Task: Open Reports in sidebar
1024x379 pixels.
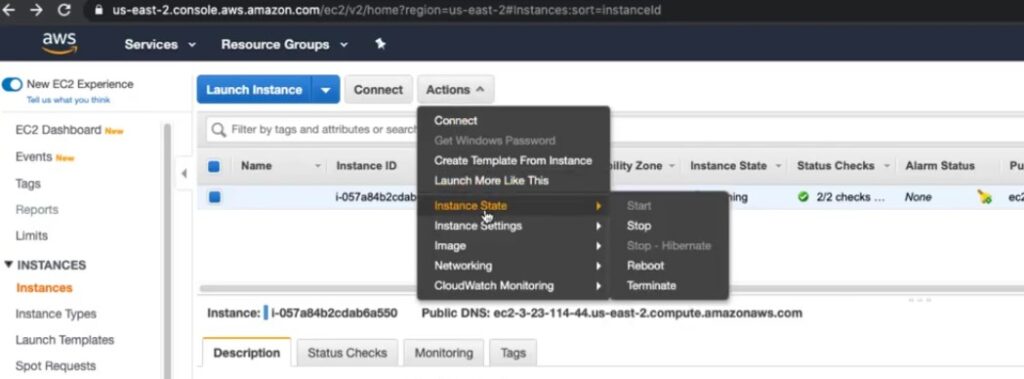Action: point(37,210)
